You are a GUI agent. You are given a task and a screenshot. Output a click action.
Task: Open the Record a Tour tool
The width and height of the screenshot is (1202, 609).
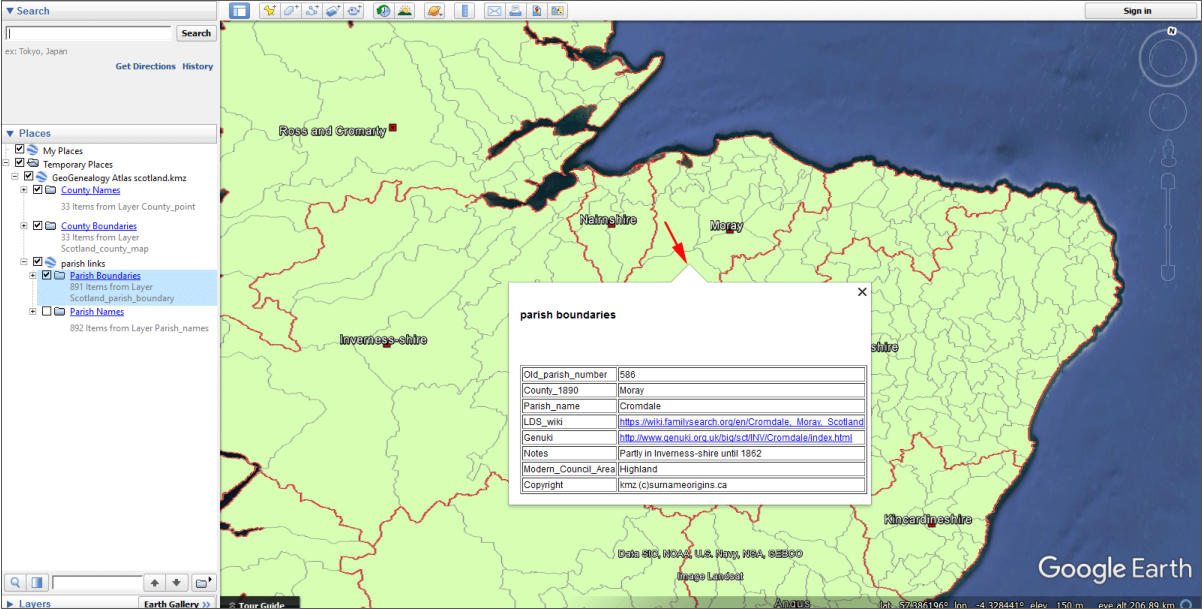pos(355,11)
